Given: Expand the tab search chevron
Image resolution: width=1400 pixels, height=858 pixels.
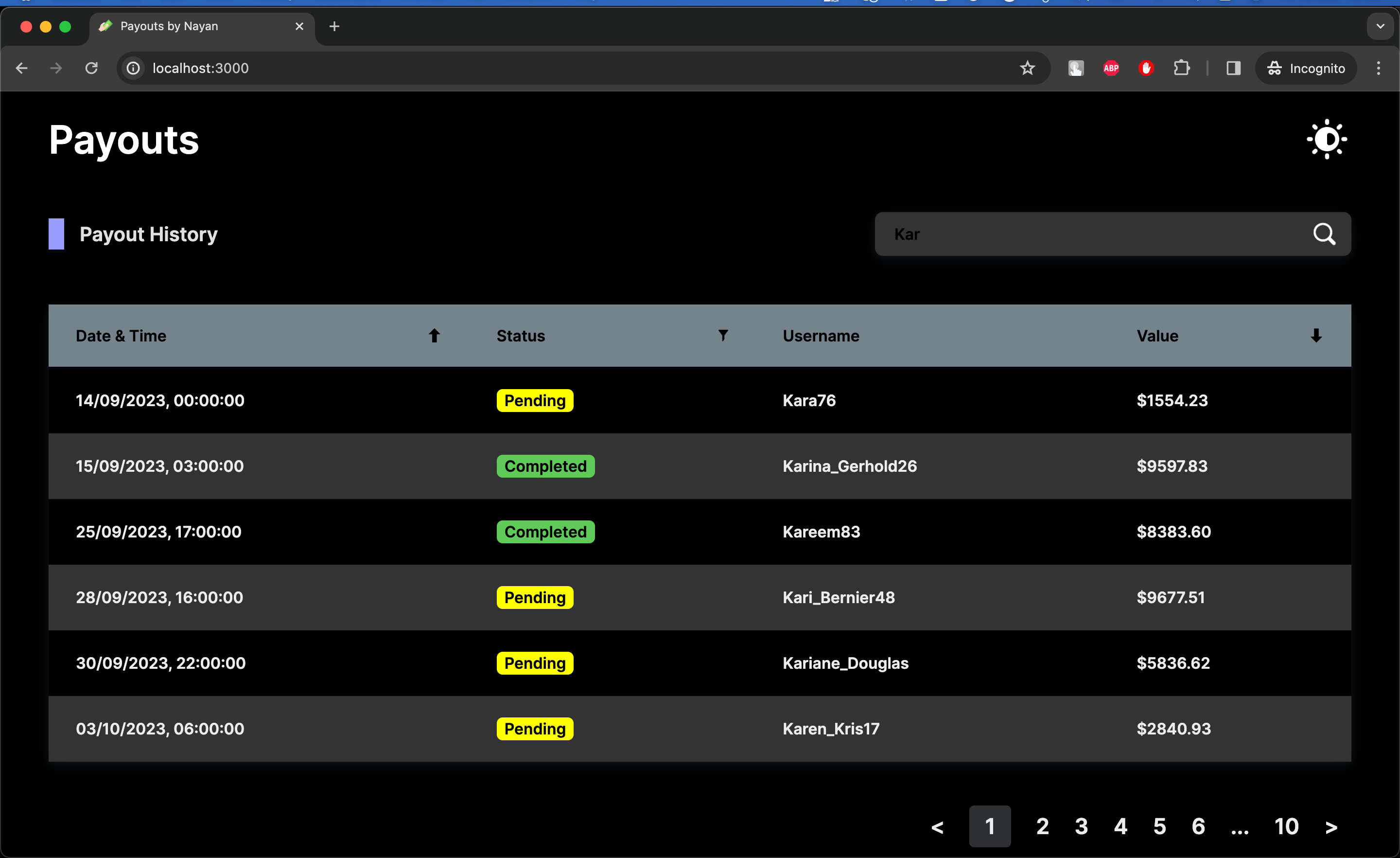Looking at the screenshot, I should (x=1380, y=26).
